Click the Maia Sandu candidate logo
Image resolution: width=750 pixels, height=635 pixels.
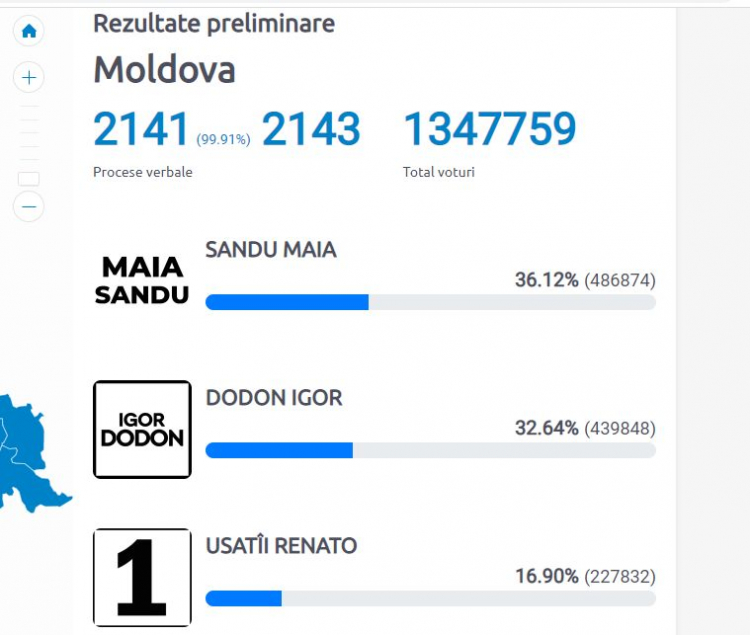[142, 281]
